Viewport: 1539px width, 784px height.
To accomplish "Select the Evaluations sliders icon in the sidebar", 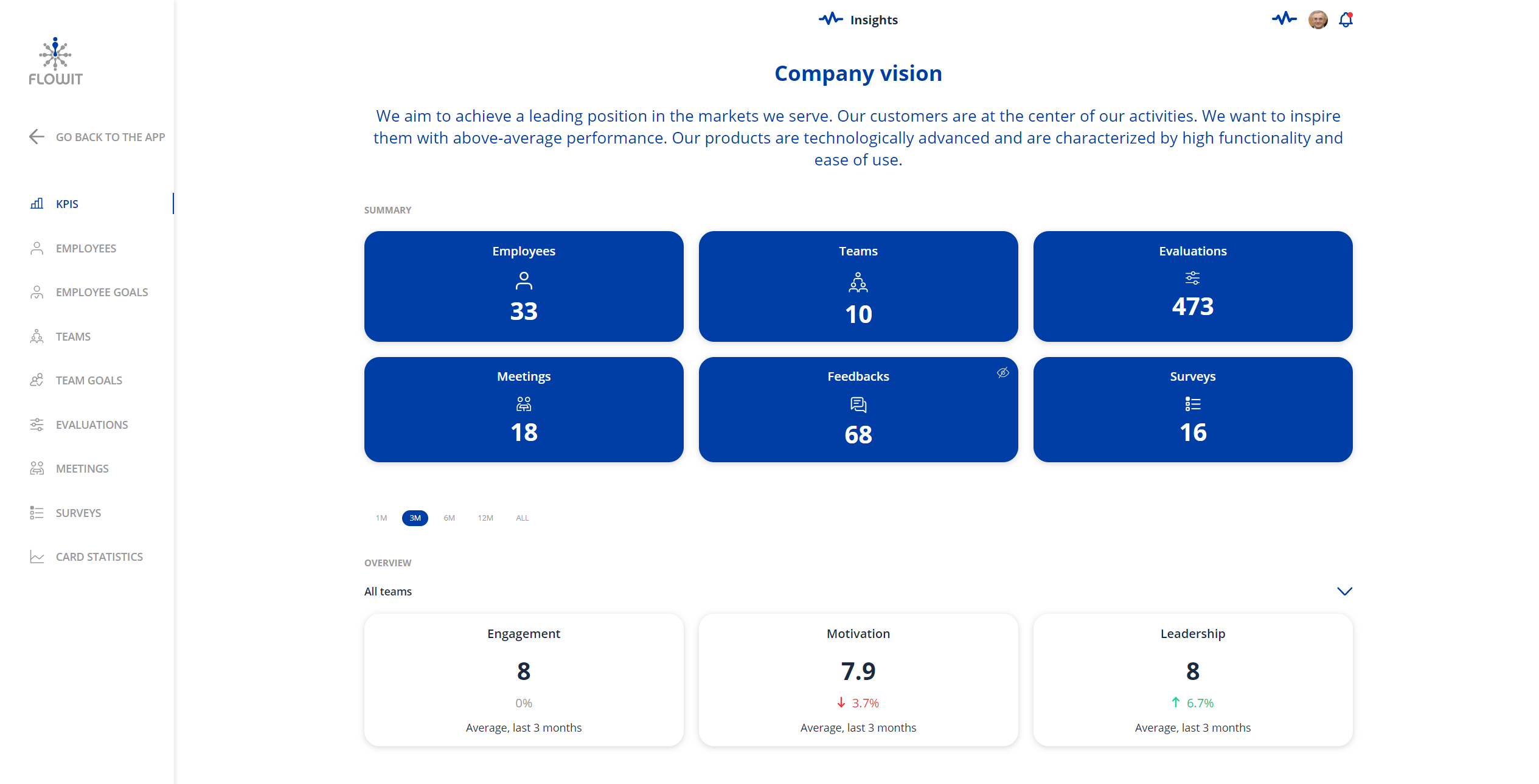I will [36, 425].
